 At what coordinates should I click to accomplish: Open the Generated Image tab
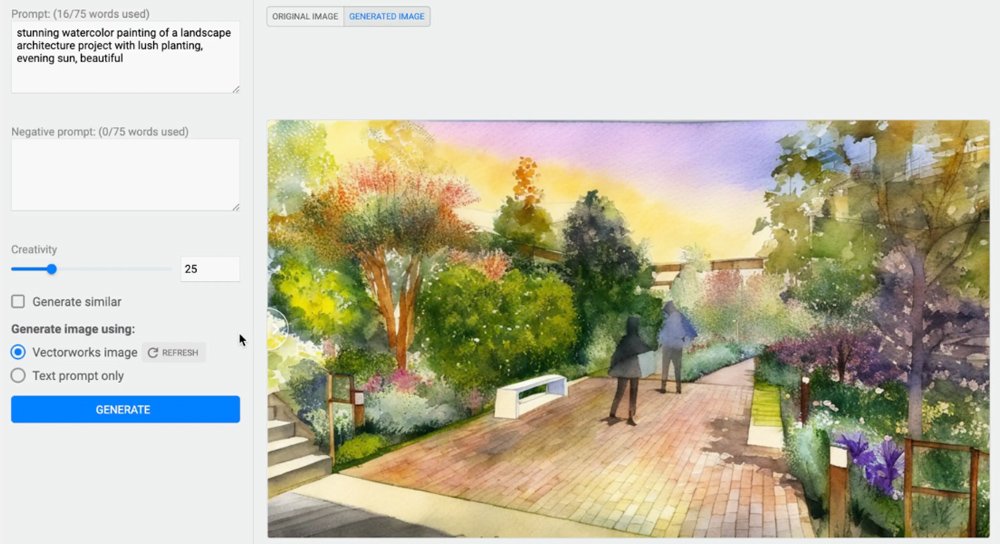click(387, 17)
